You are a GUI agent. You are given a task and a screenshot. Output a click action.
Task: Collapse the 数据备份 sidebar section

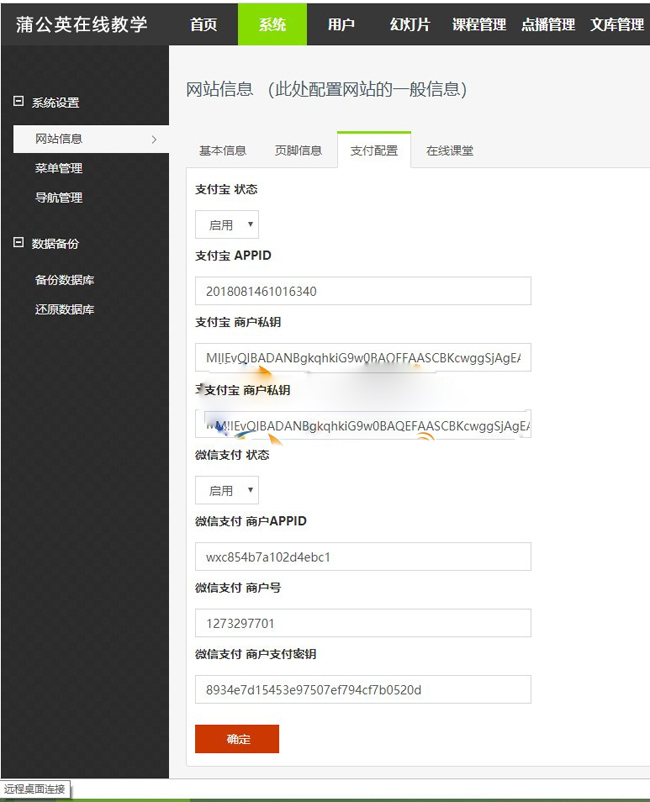click(17, 243)
